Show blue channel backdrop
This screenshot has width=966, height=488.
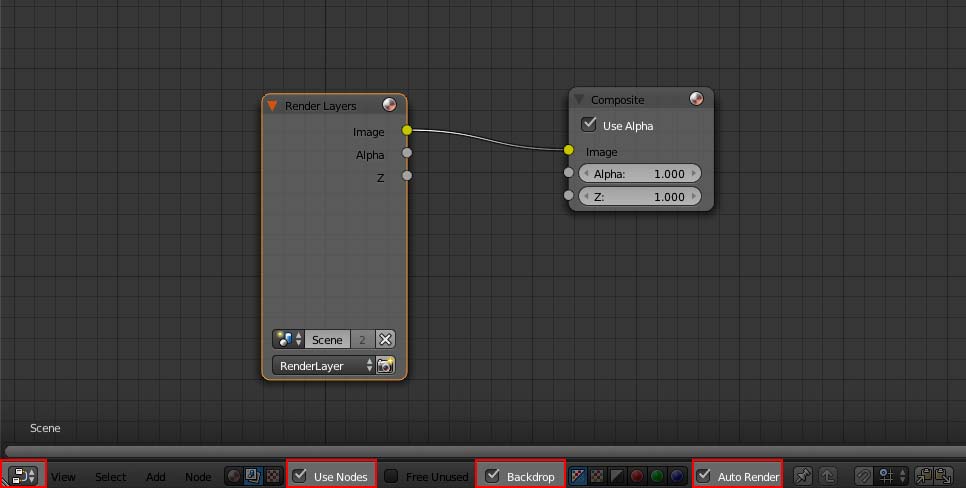coord(677,476)
